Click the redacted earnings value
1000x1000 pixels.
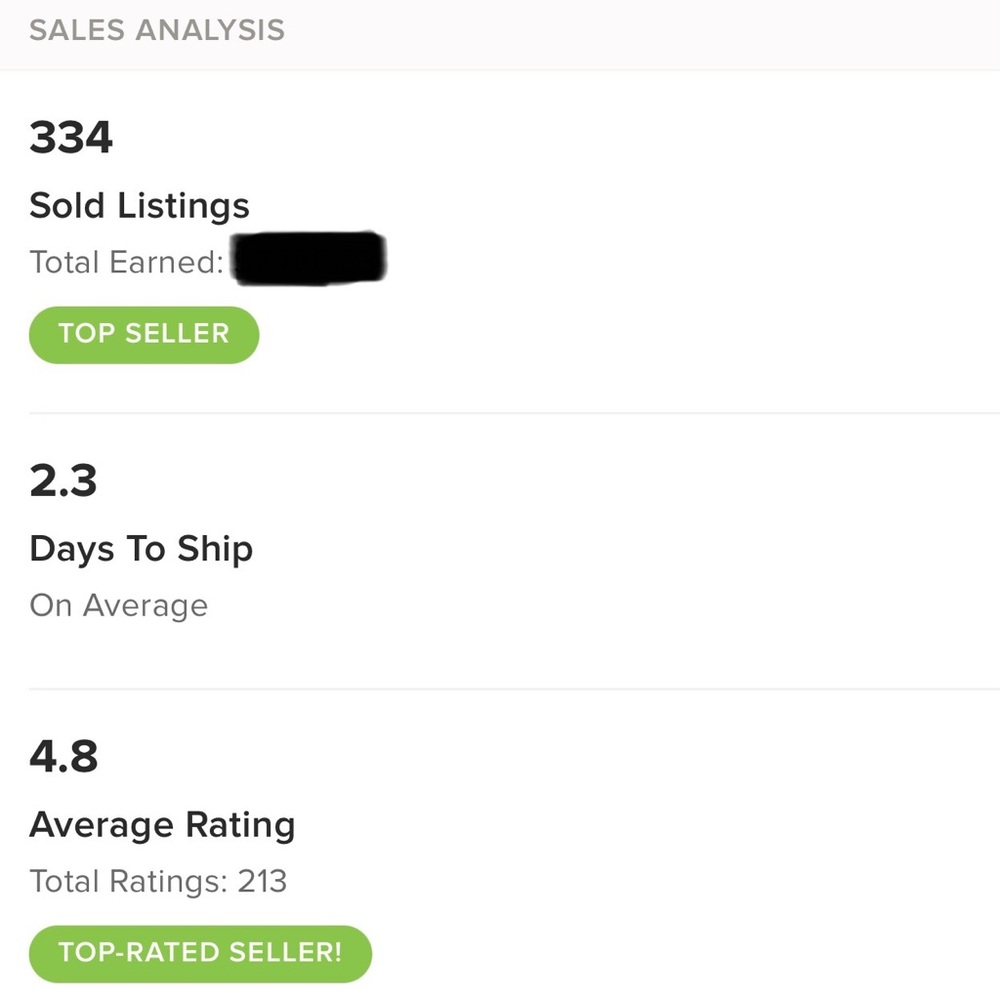click(307, 258)
